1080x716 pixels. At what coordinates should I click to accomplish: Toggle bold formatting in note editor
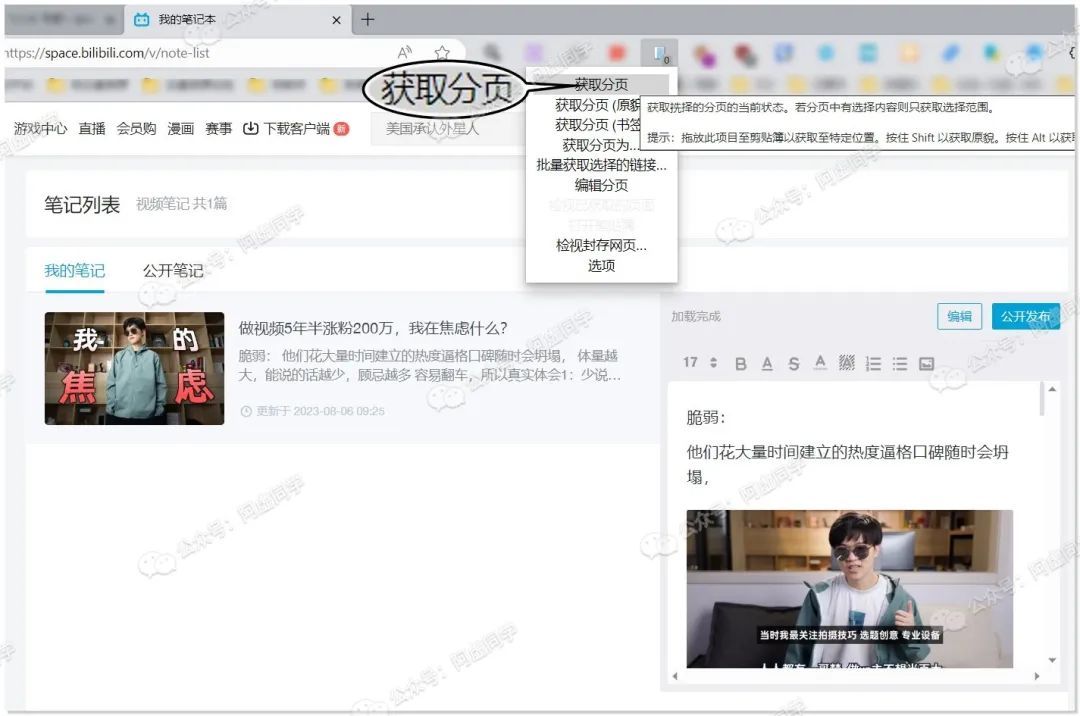point(740,364)
